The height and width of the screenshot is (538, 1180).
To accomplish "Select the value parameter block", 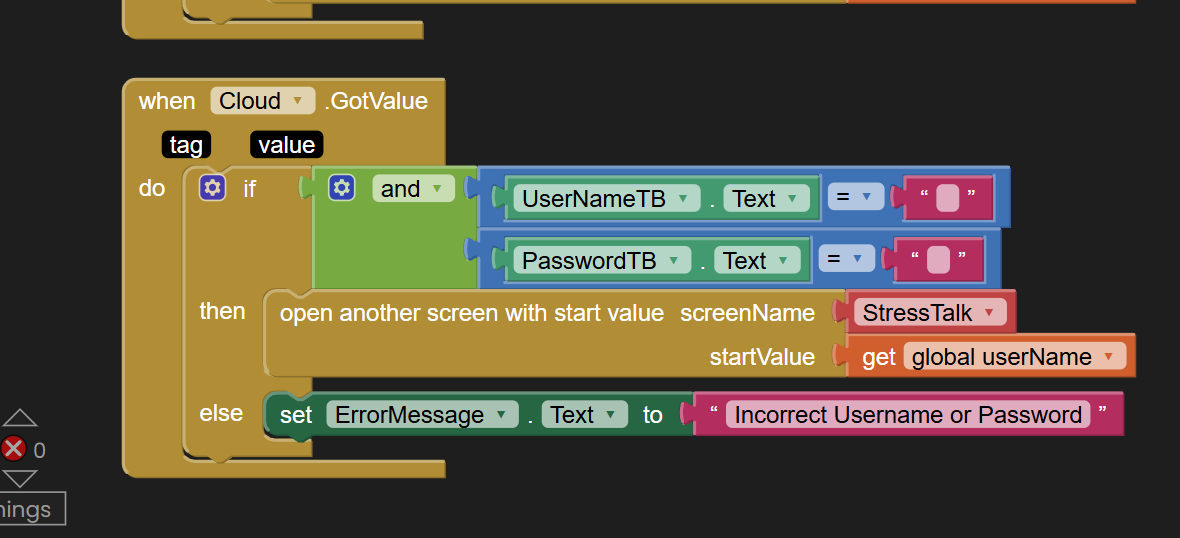I will pyautogui.click(x=286, y=145).
